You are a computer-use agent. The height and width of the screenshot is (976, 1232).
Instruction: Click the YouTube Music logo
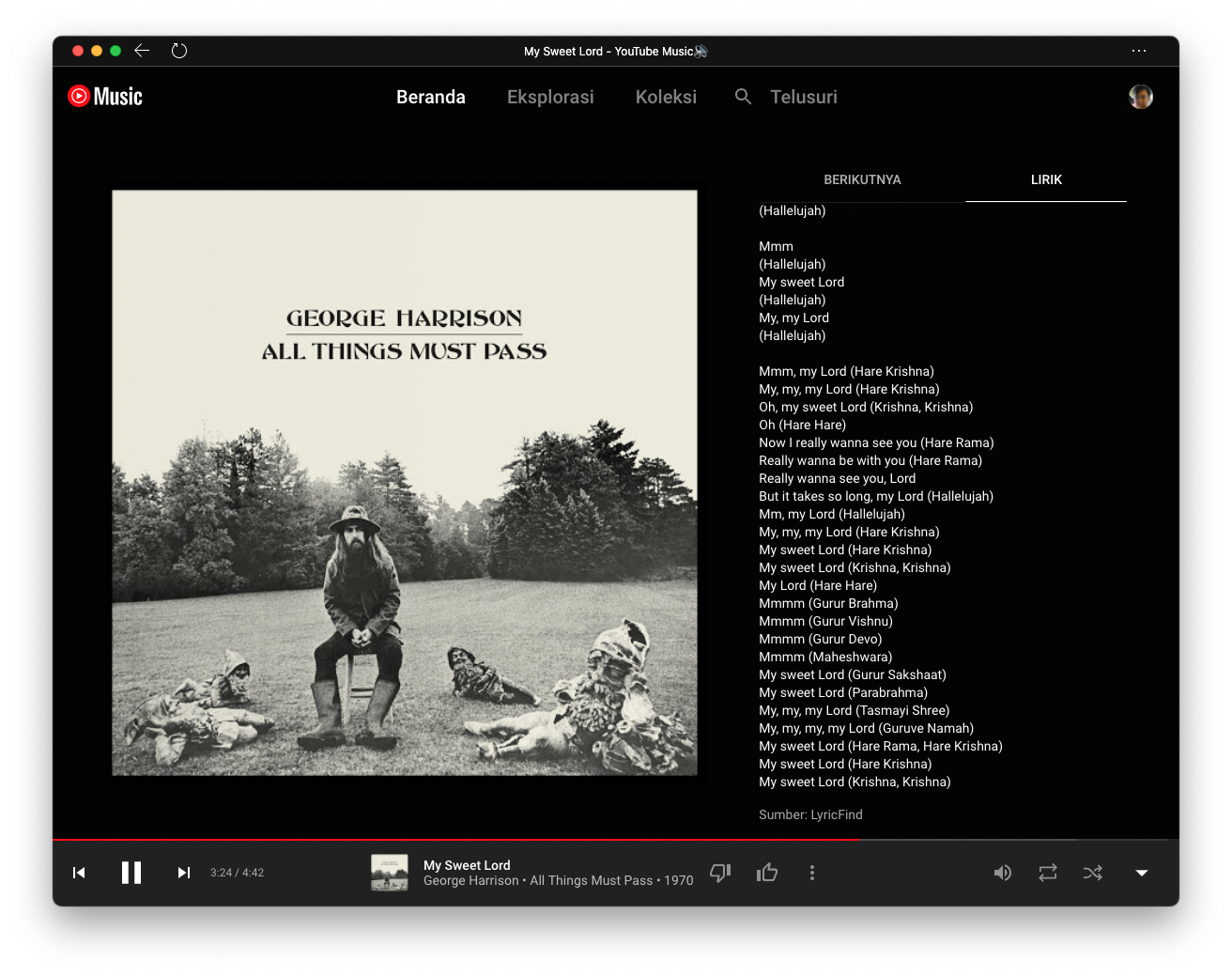105,97
